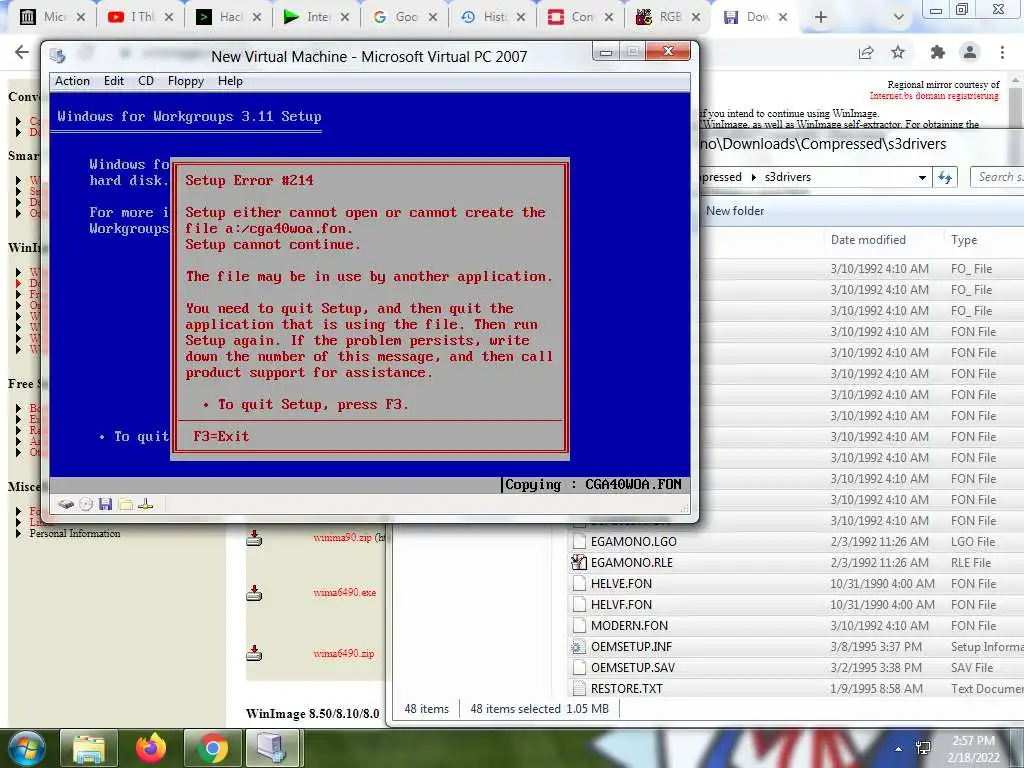Screen dimensions: 1024x768
Task: Click the browser back arrow
Action: [22, 52]
